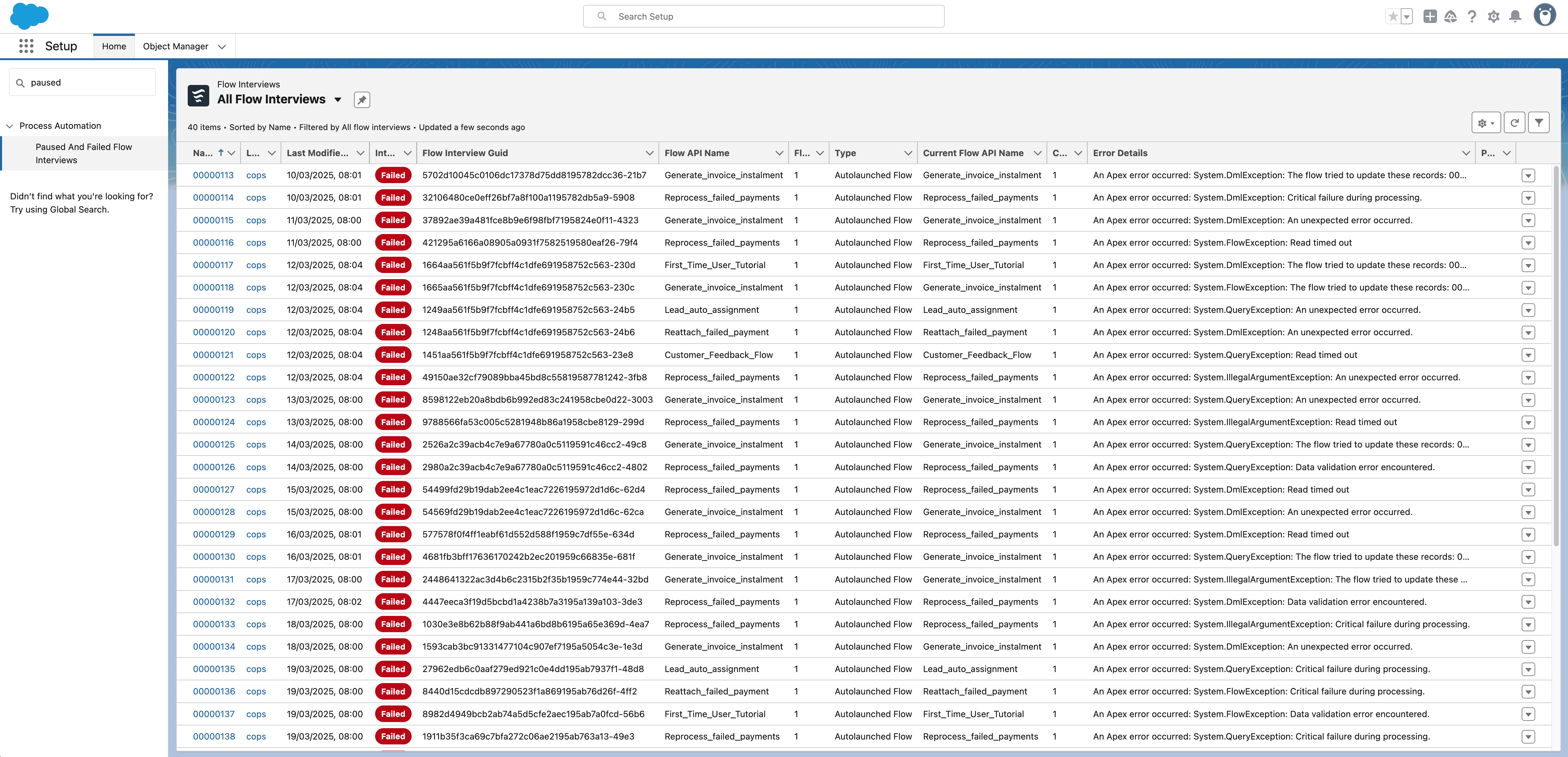The height and width of the screenshot is (757, 1568).
Task: Pin the All Flow Interviews list view
Action: pyautogui.click(x=362, y=100)
